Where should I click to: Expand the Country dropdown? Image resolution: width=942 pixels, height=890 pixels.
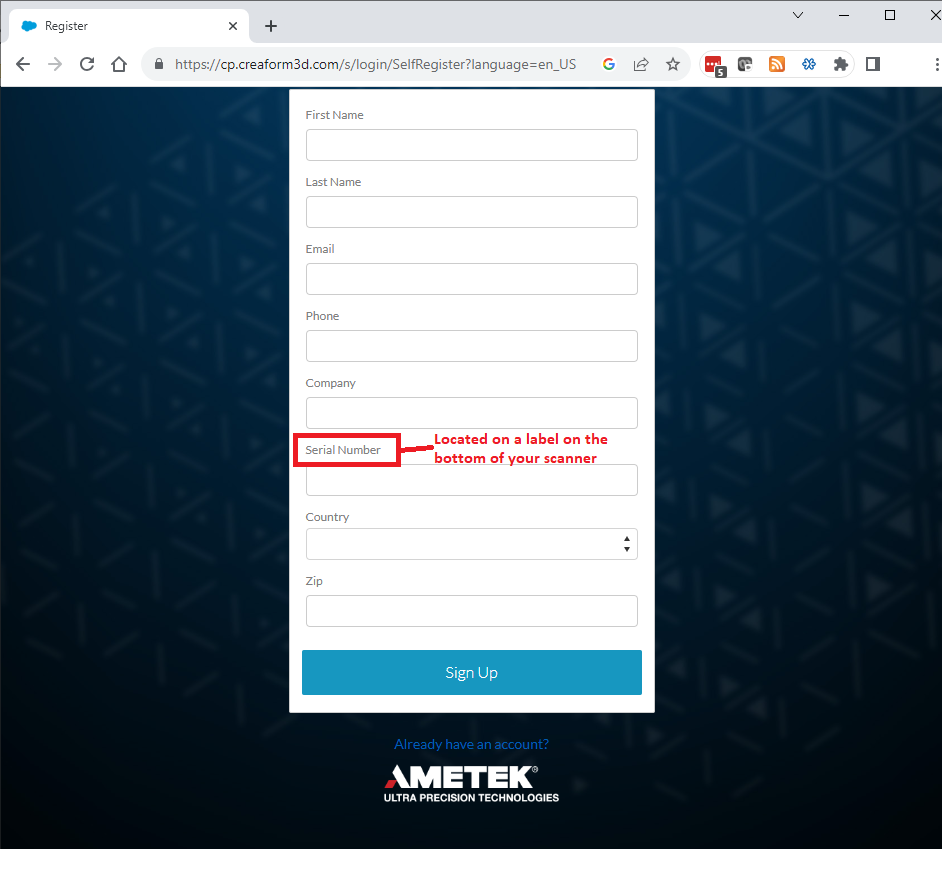[472, 544]
